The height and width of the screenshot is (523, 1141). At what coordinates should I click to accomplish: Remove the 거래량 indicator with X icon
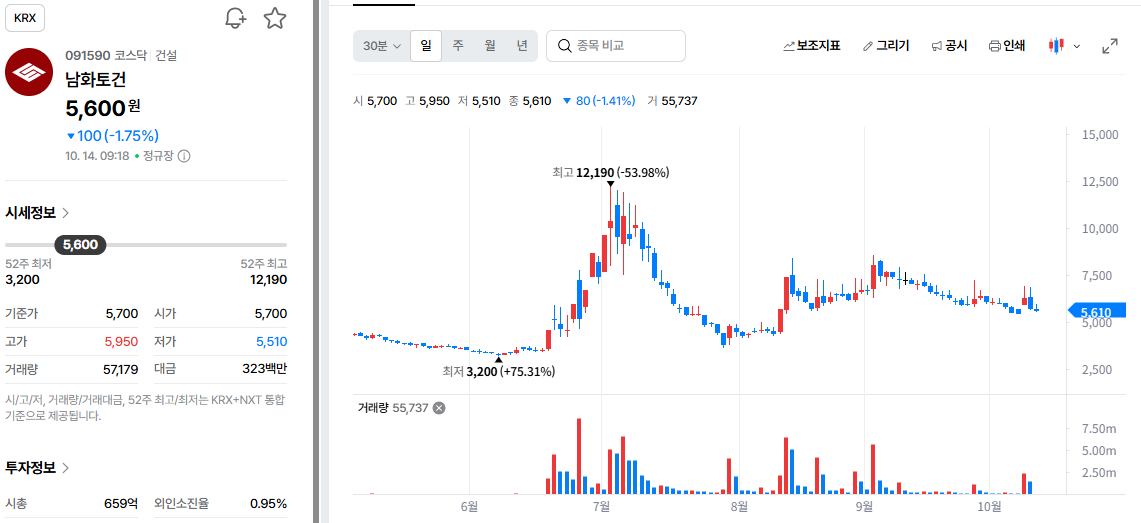tap(439, 408)
